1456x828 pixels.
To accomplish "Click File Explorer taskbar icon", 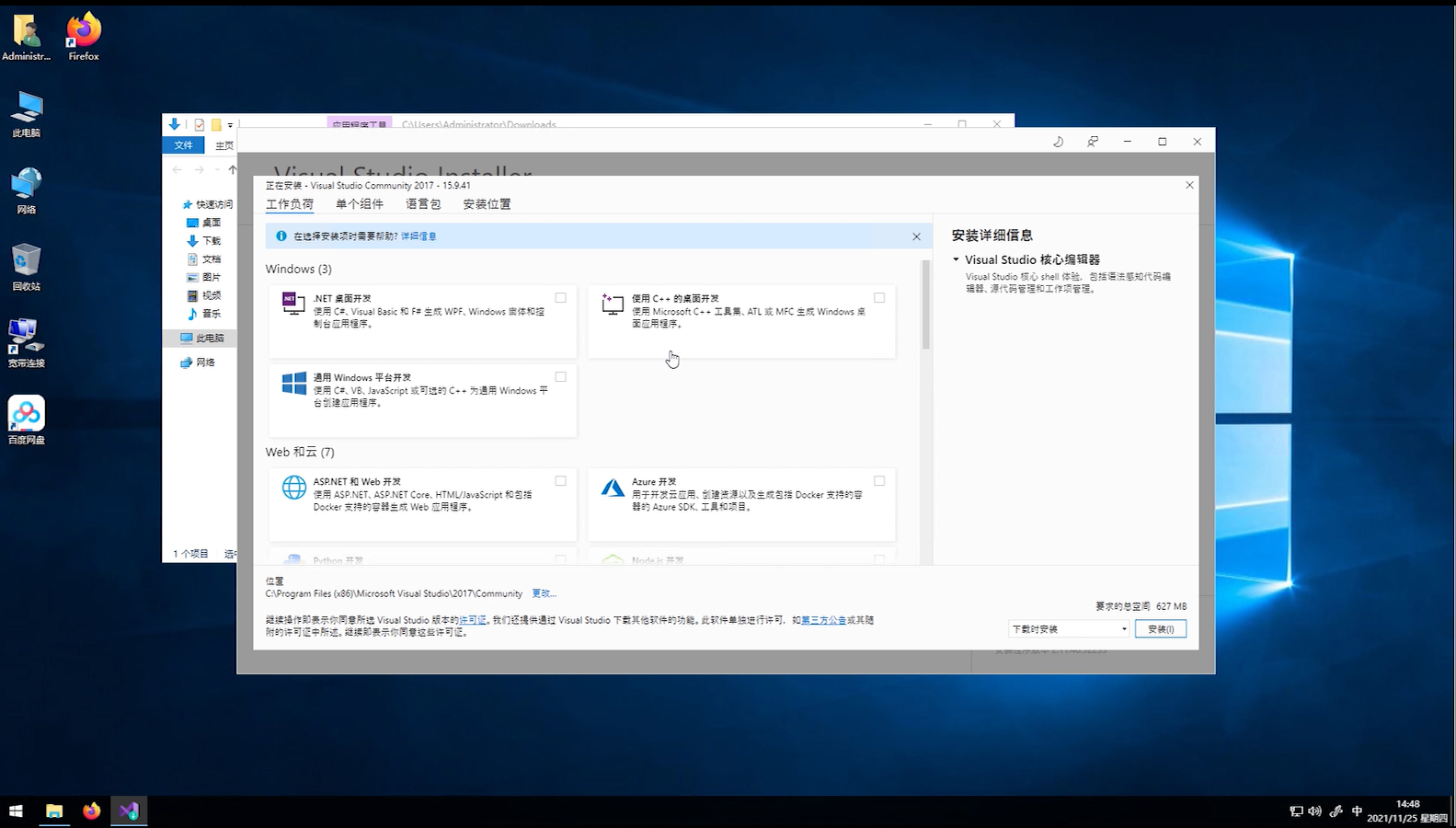I will [54, 811].
